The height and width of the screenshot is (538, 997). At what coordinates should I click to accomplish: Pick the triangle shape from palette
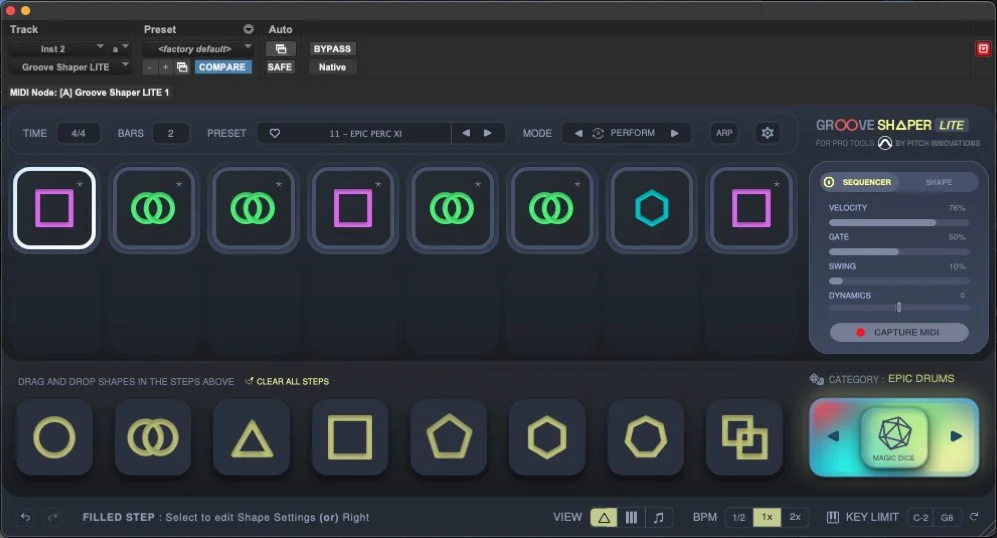(x=252, y=438)
